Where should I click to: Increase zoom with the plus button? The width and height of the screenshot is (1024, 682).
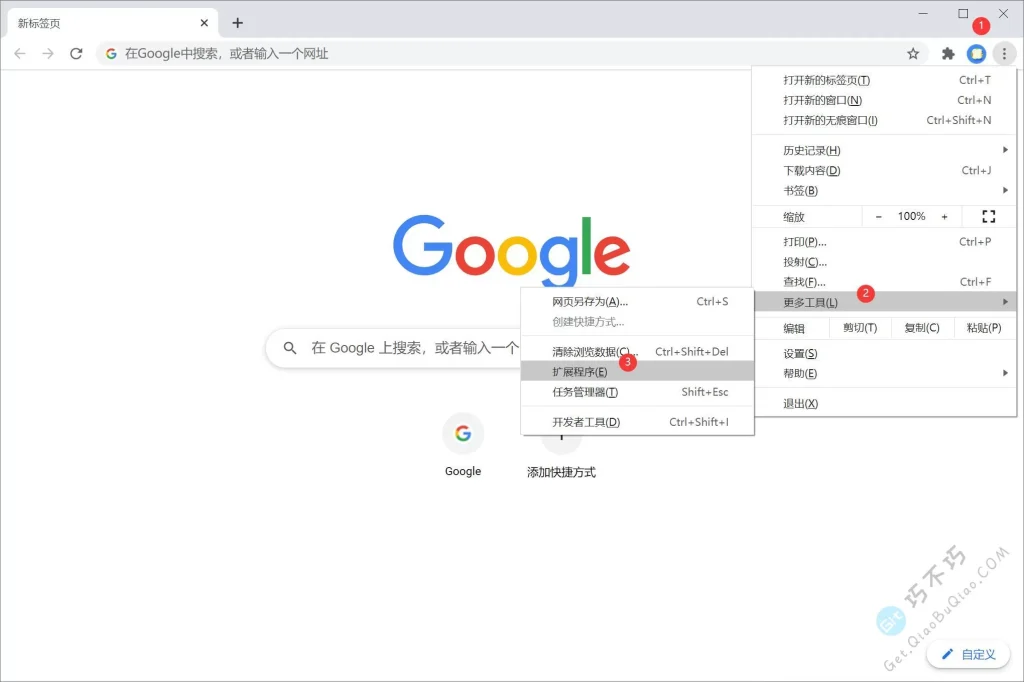[944, 216]
